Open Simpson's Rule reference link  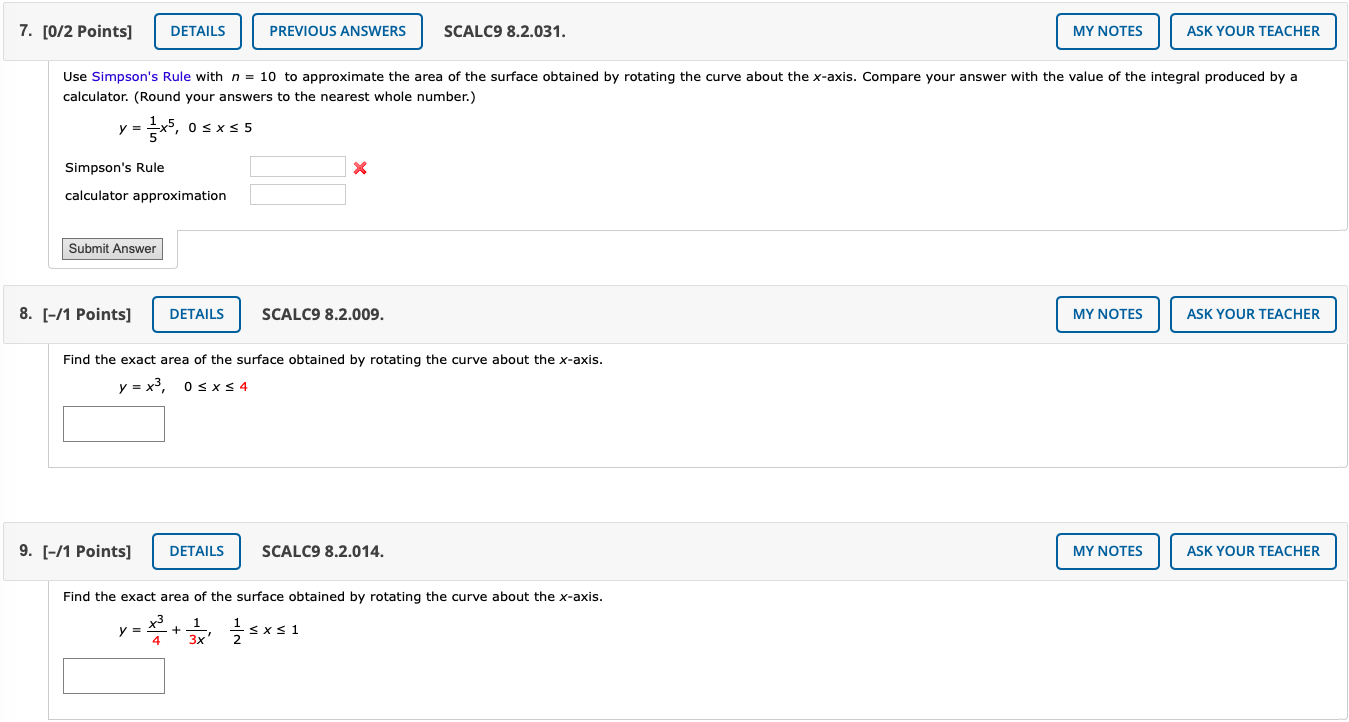[x=141, y=76]
